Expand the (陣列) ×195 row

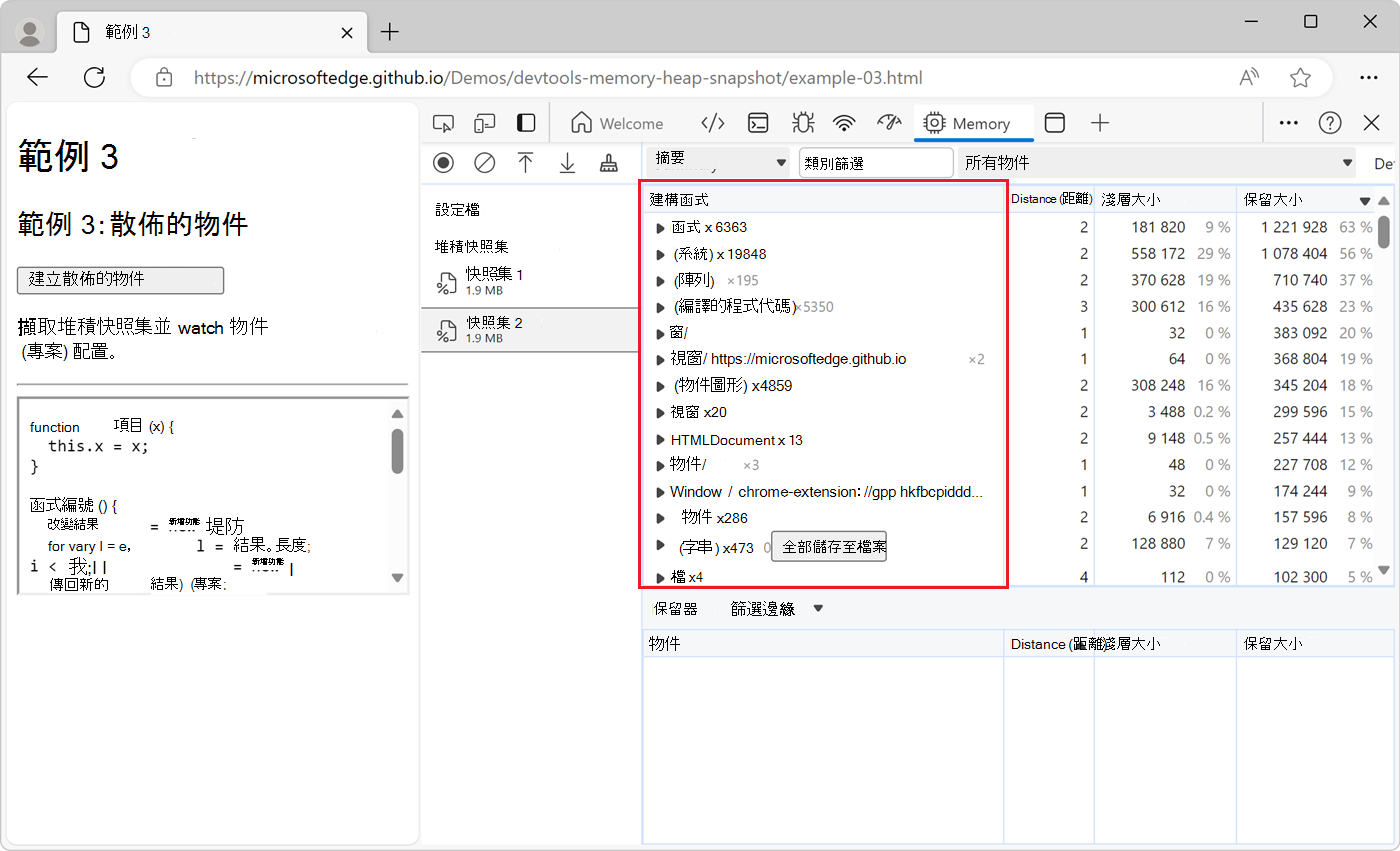[x=660, y=281]
